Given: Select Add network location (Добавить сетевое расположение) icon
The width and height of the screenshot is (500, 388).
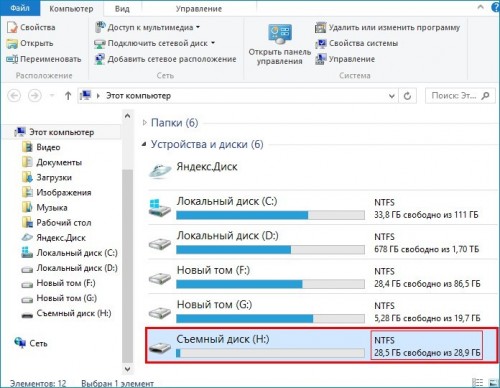Looking at the screenshot, I should pos(100,59).
